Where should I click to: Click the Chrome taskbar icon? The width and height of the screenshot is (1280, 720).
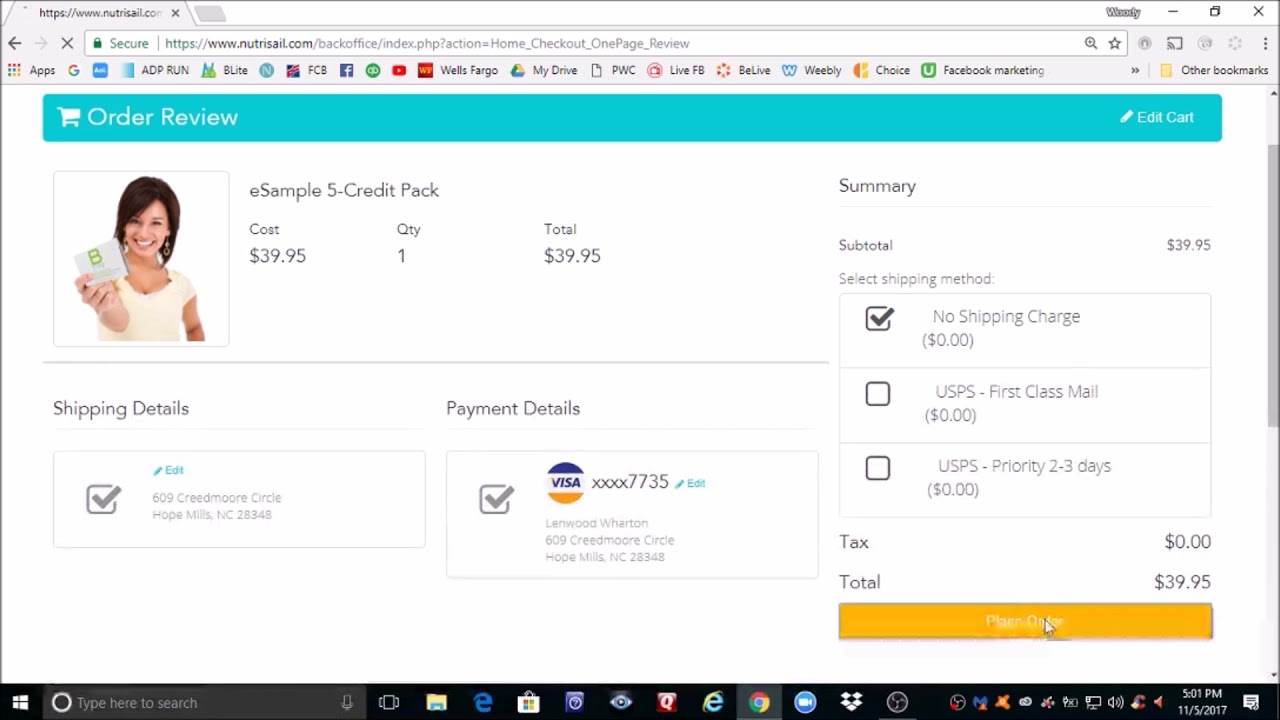click(759, 702)
